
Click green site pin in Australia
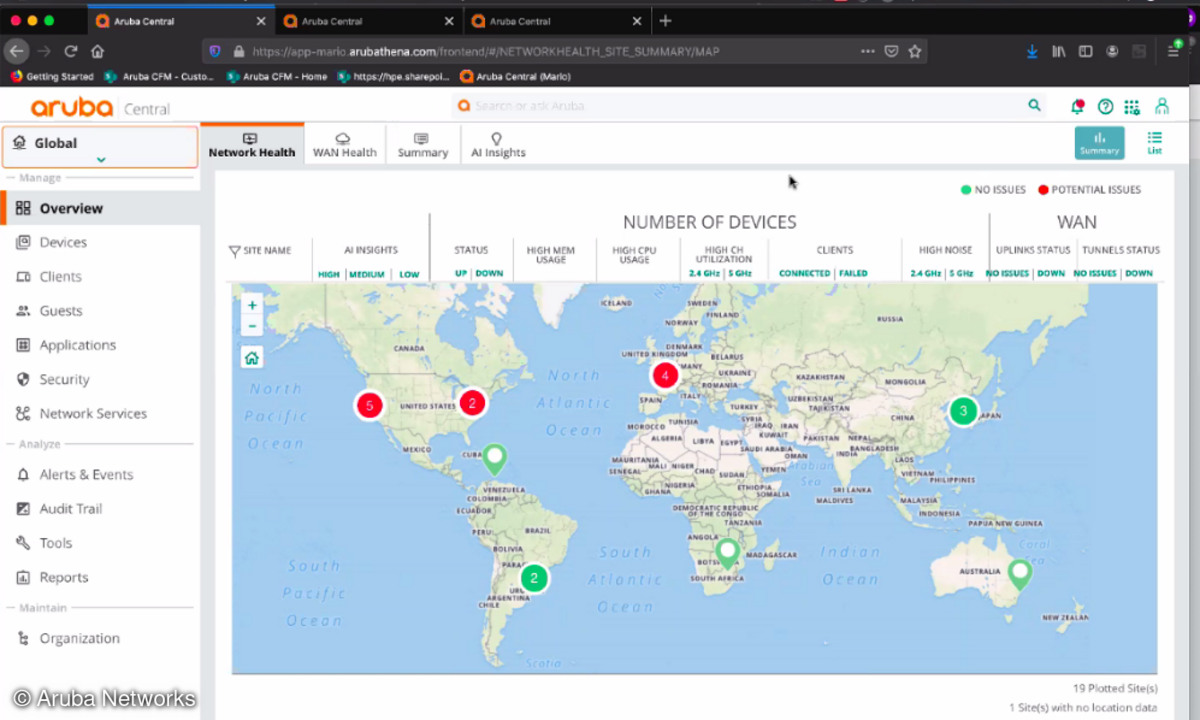tap(1019, 574)
